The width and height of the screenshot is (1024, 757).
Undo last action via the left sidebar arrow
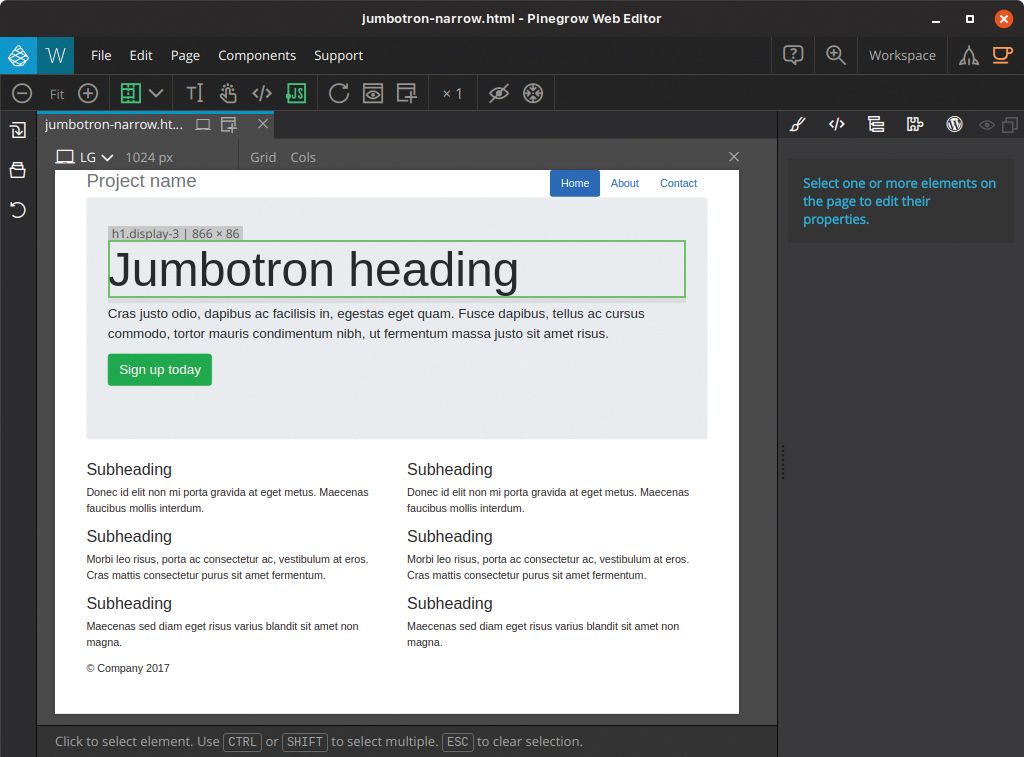click(18, 210)
